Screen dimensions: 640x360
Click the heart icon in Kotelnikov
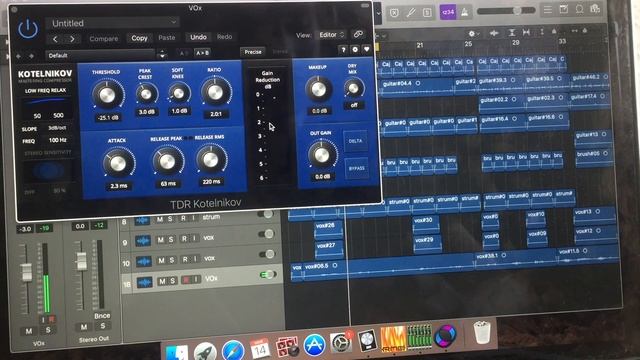[x=367, y=49]
